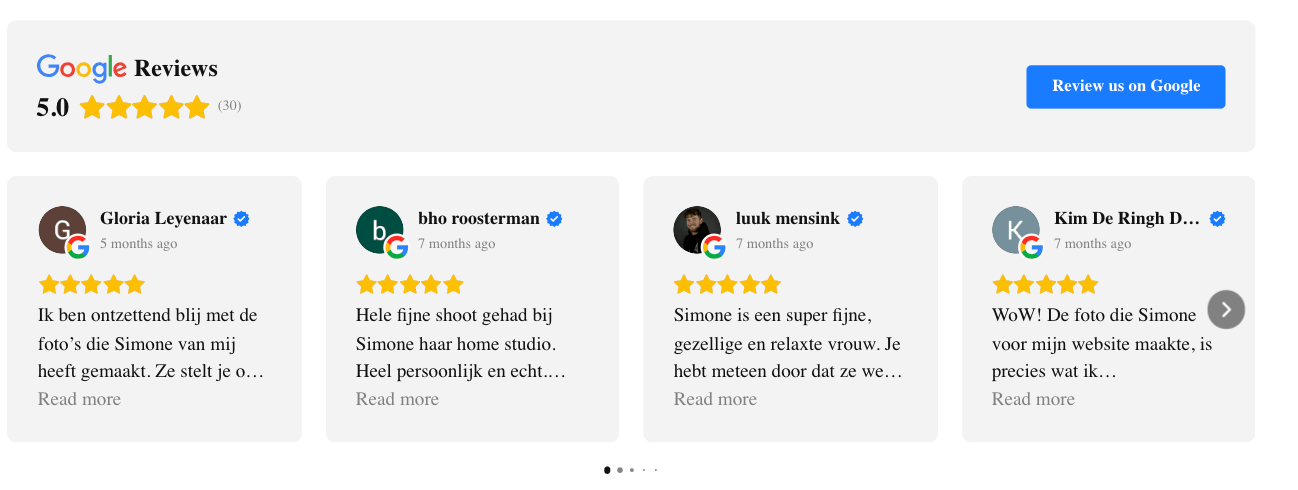Open Read more on luuk mensink's review

point(715,399)
